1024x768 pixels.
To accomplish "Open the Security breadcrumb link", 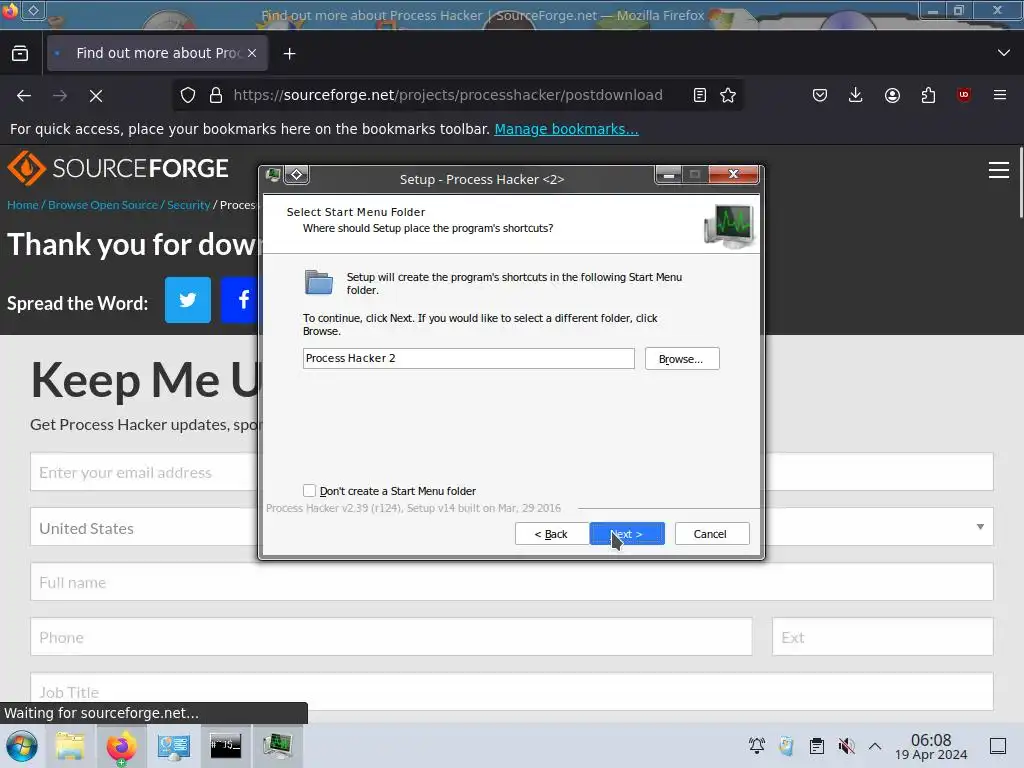I will tap(188, 205).
